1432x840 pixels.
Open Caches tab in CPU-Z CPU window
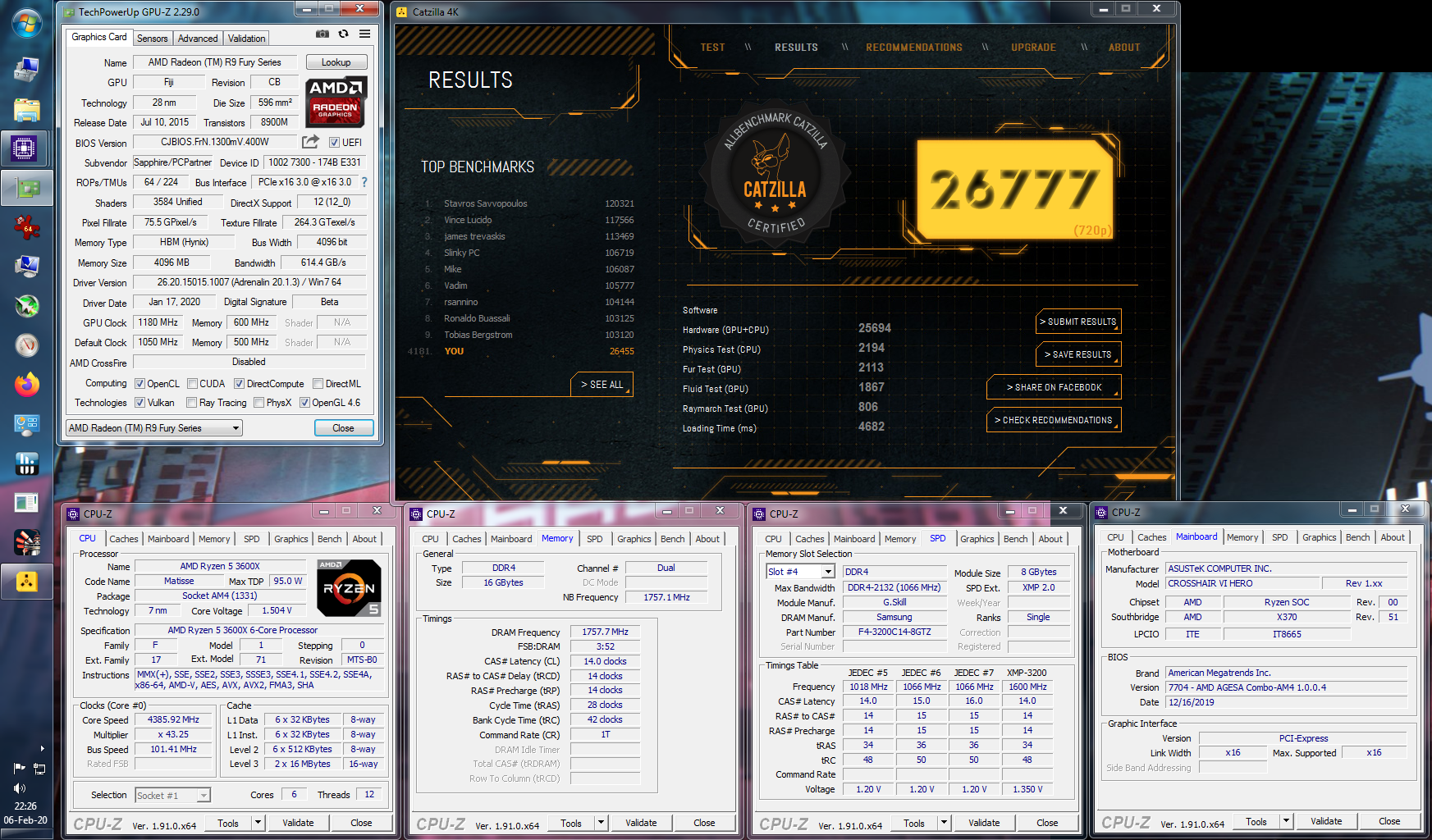coord(124,539)
